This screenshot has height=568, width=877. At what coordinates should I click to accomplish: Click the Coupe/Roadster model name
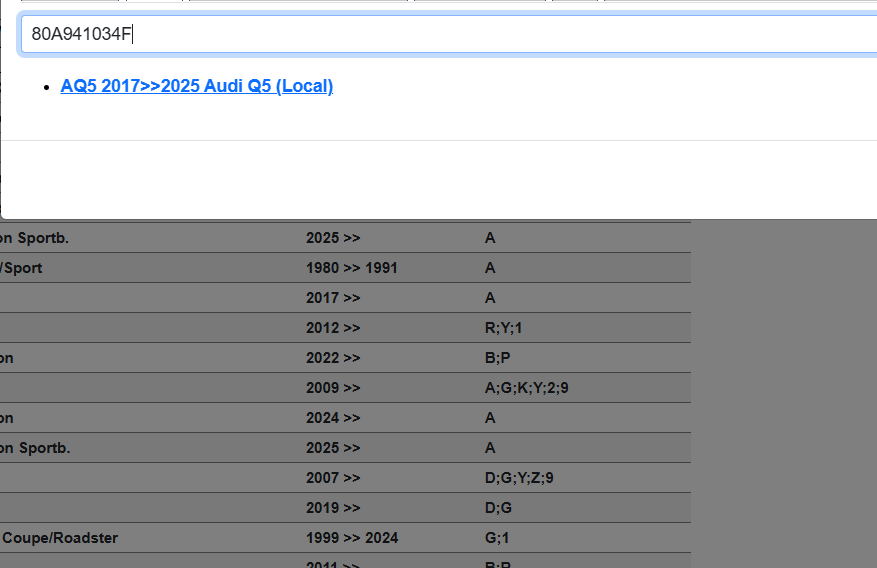pos(59,538)
